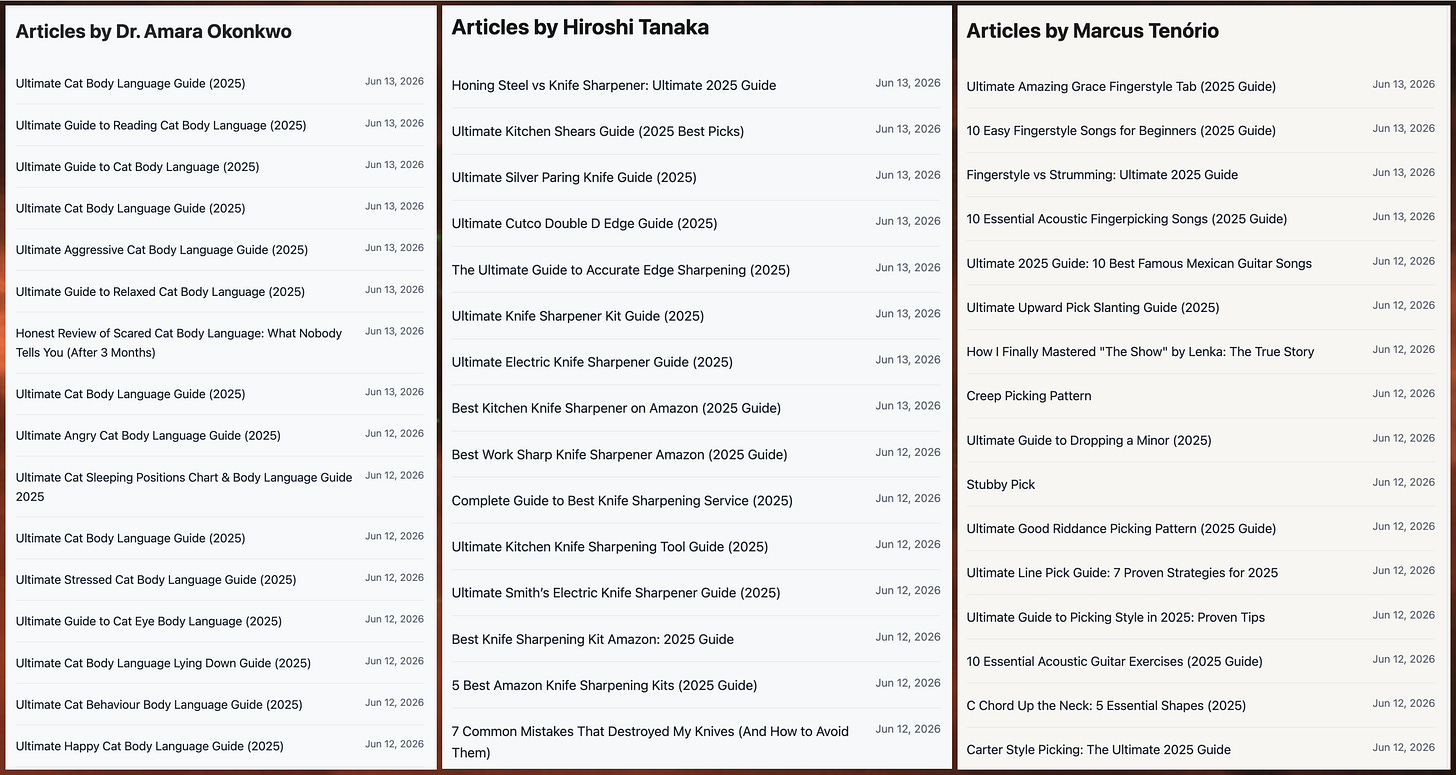
Task: Open the 'Creep Picking Pattern' article
Action: pos(1029,396)
